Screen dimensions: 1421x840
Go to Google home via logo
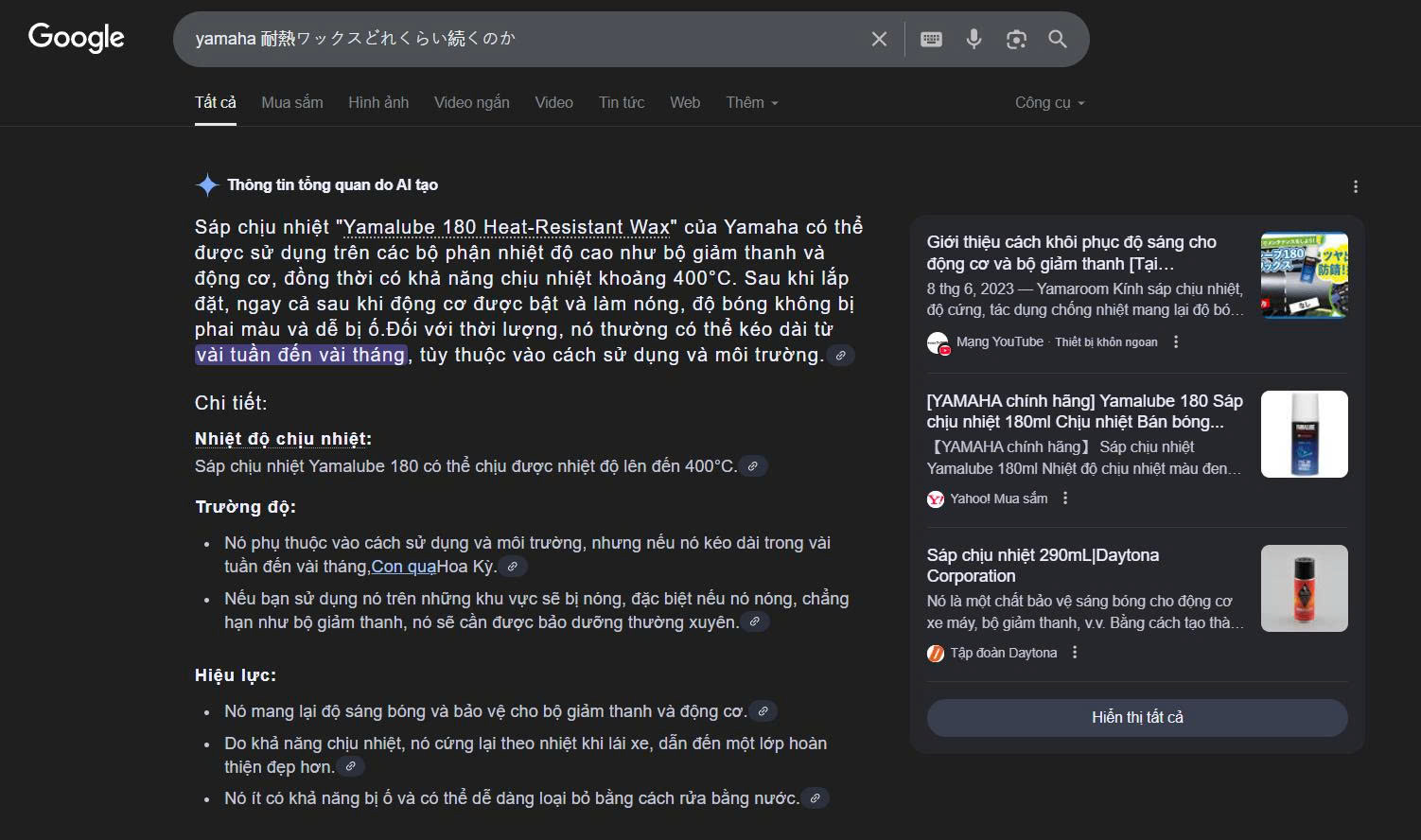click(x=77, y=38)
